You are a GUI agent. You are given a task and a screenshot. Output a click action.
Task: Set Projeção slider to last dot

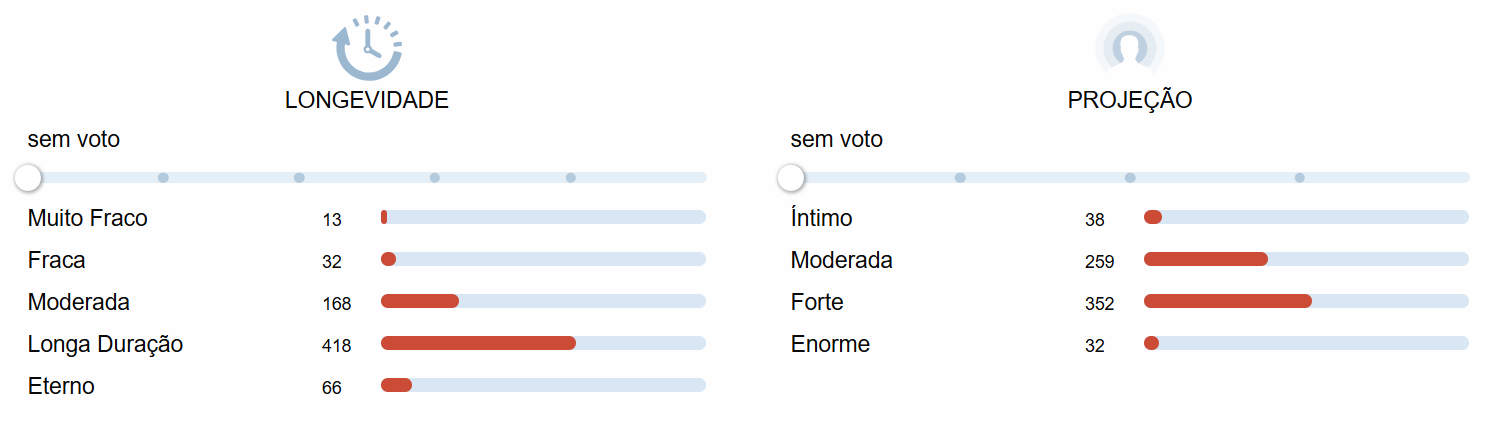1300,178
